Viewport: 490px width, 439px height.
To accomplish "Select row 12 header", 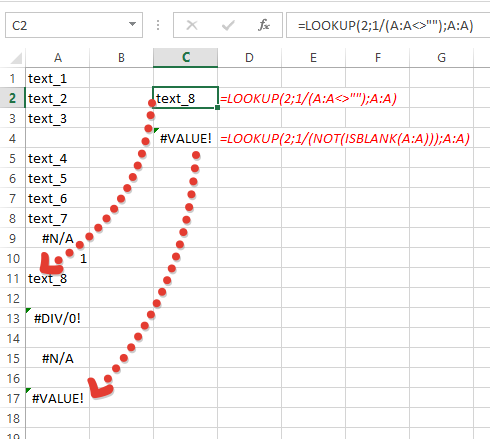I will [x=13, y=298].
